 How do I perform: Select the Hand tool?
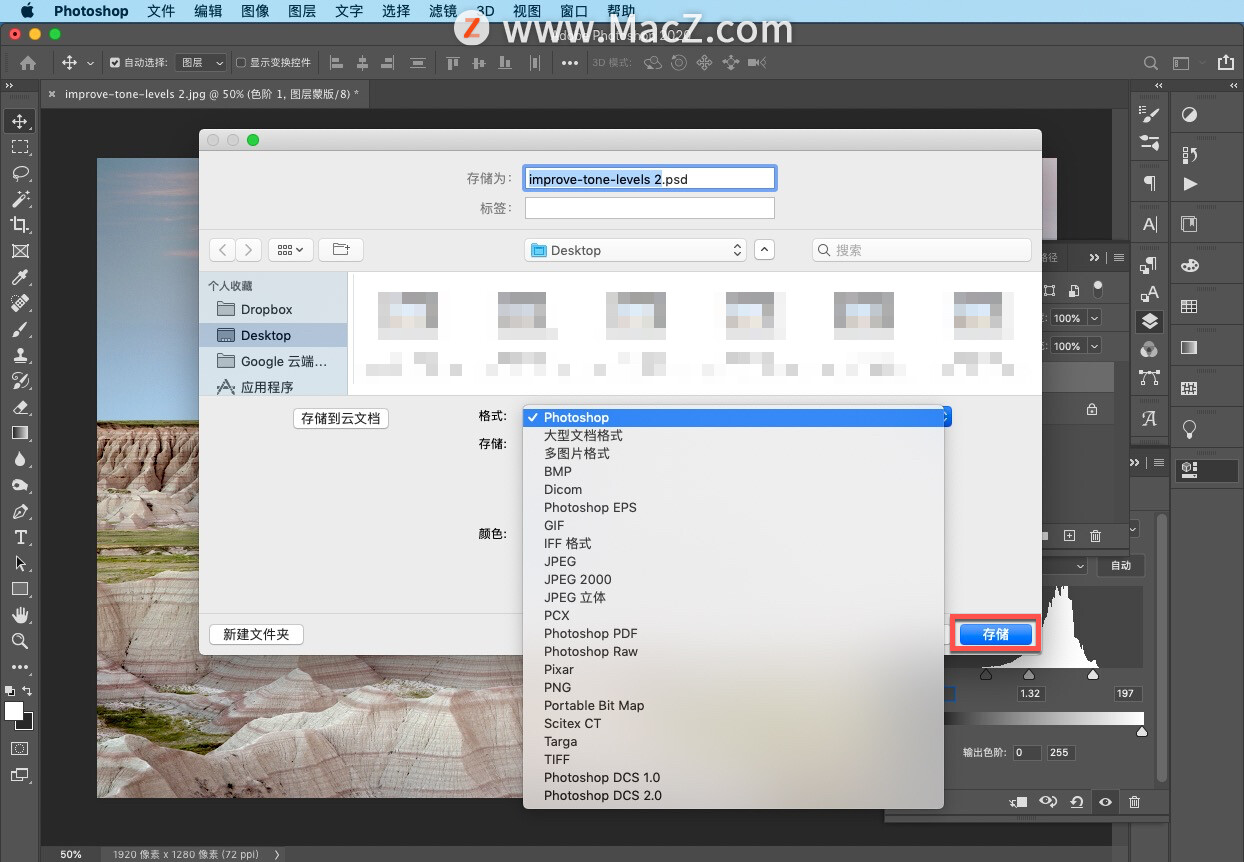[19, 615]
